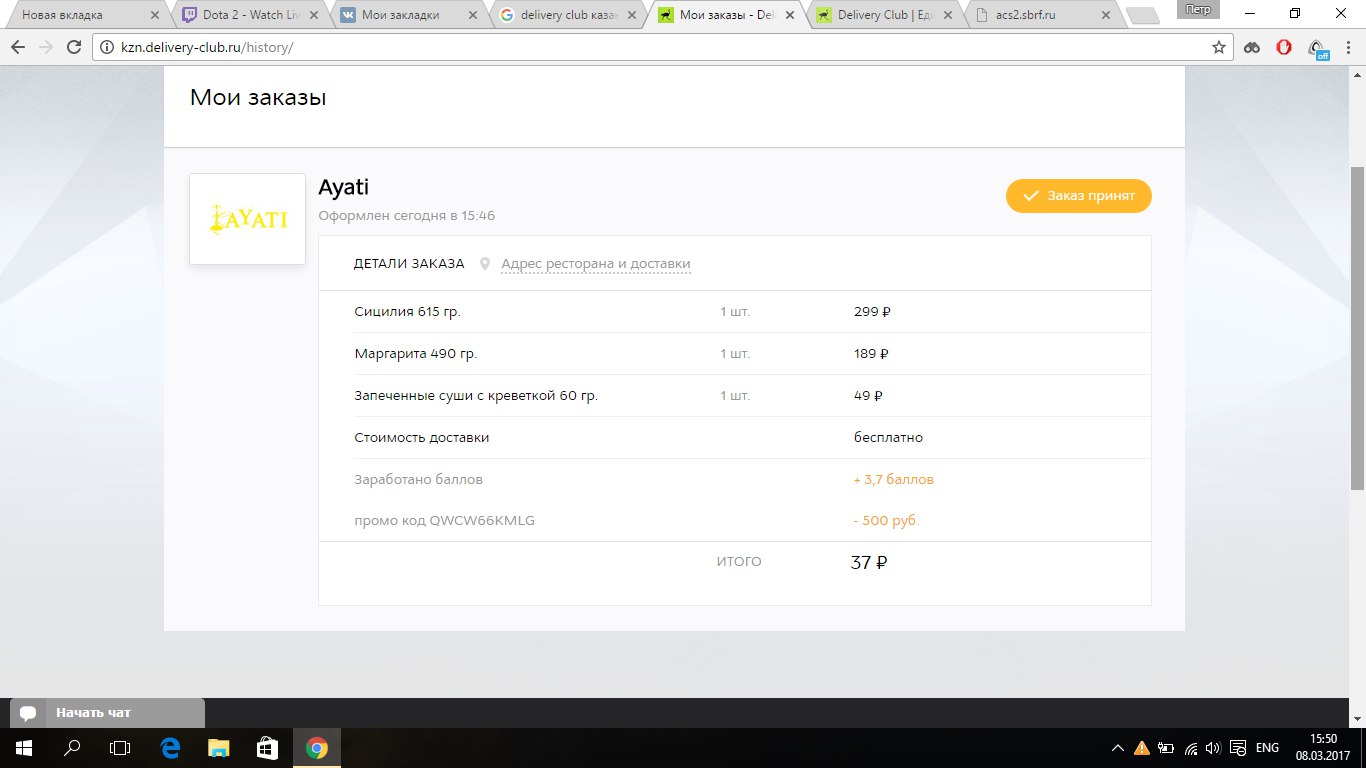Open a new tab button

tap(1141, 16)
